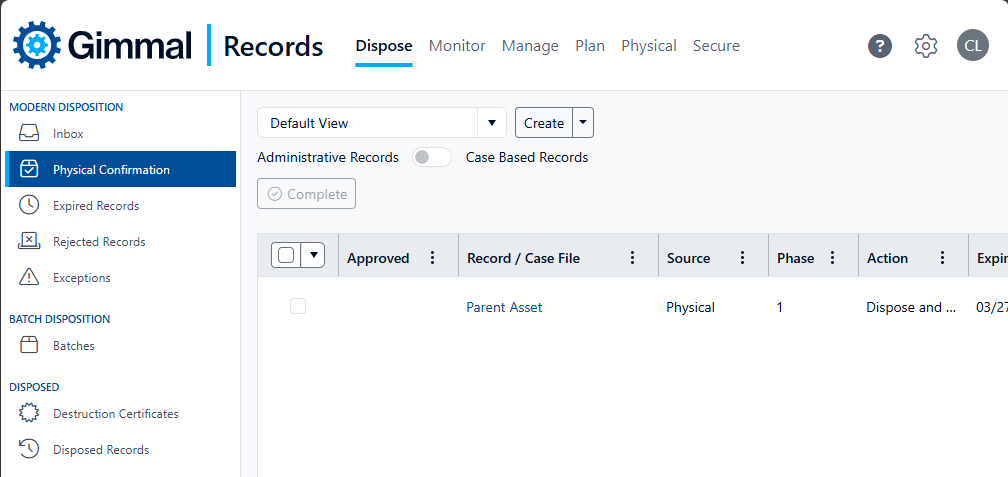This screenshot has width=1008, height=477.
Task: Open the Expired Records clock icon
Action: pyautogui.click(x=29, y=206)
